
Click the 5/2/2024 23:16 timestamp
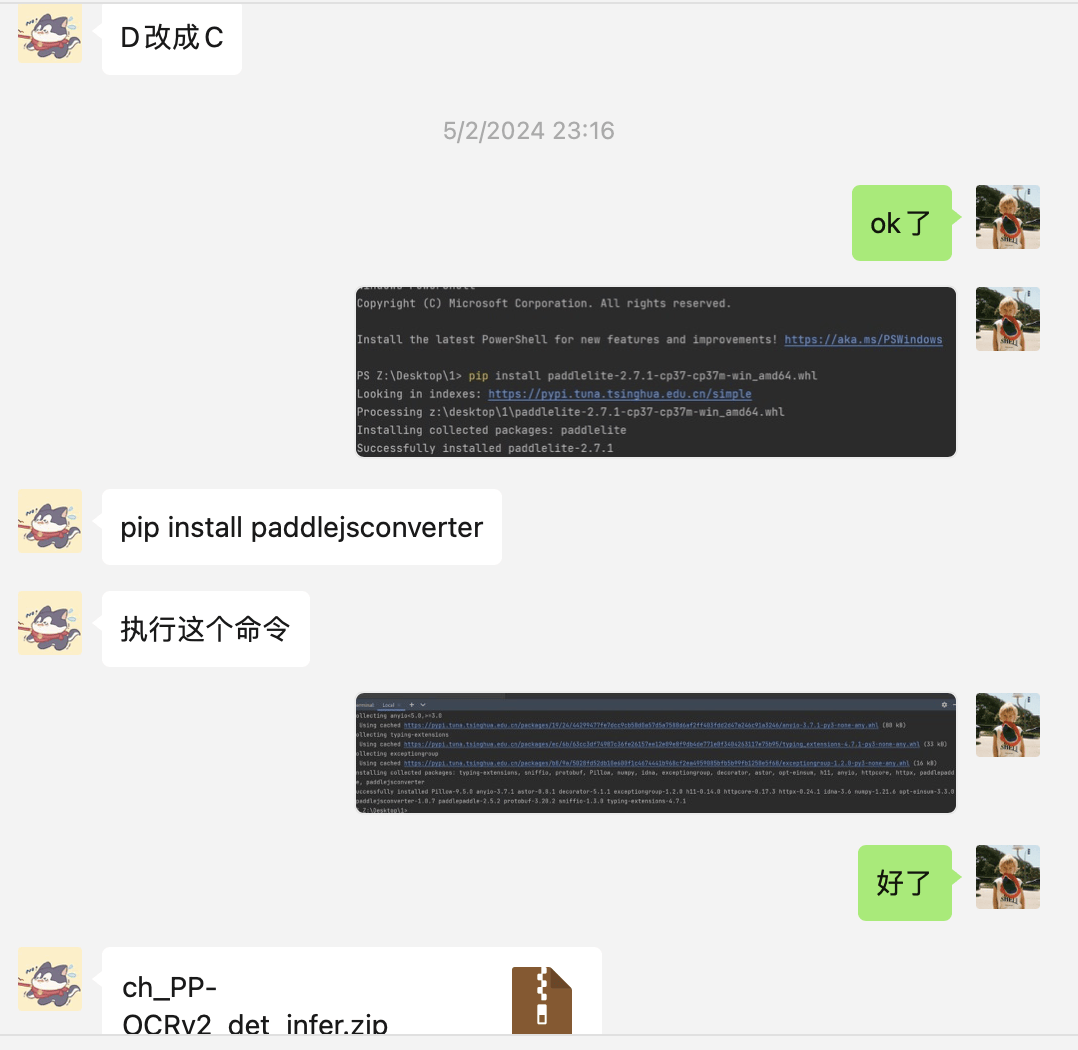coord(529,131)
